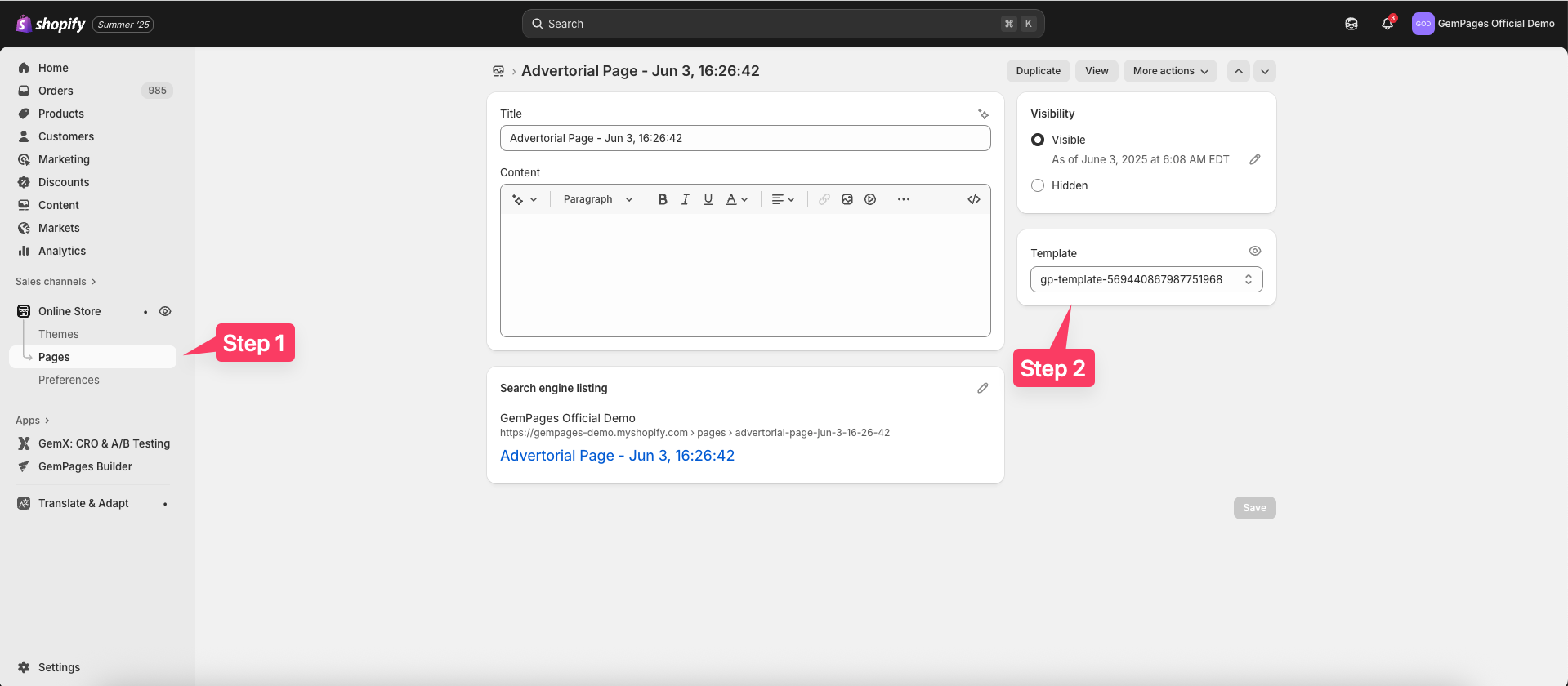
Task: Click Advertorial Page listing title link
Action: point(617,456)
